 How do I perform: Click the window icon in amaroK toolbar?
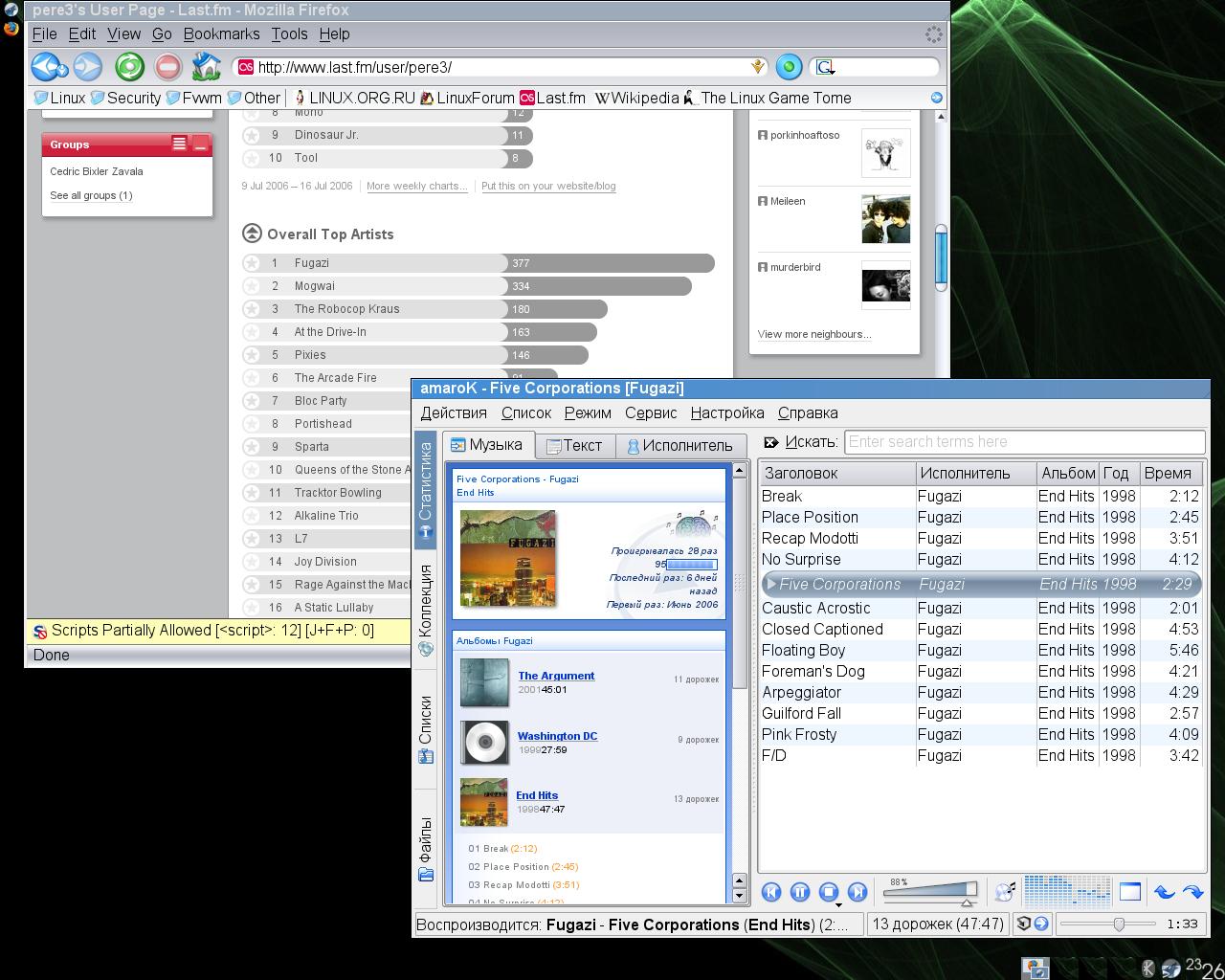(1130, 892)
